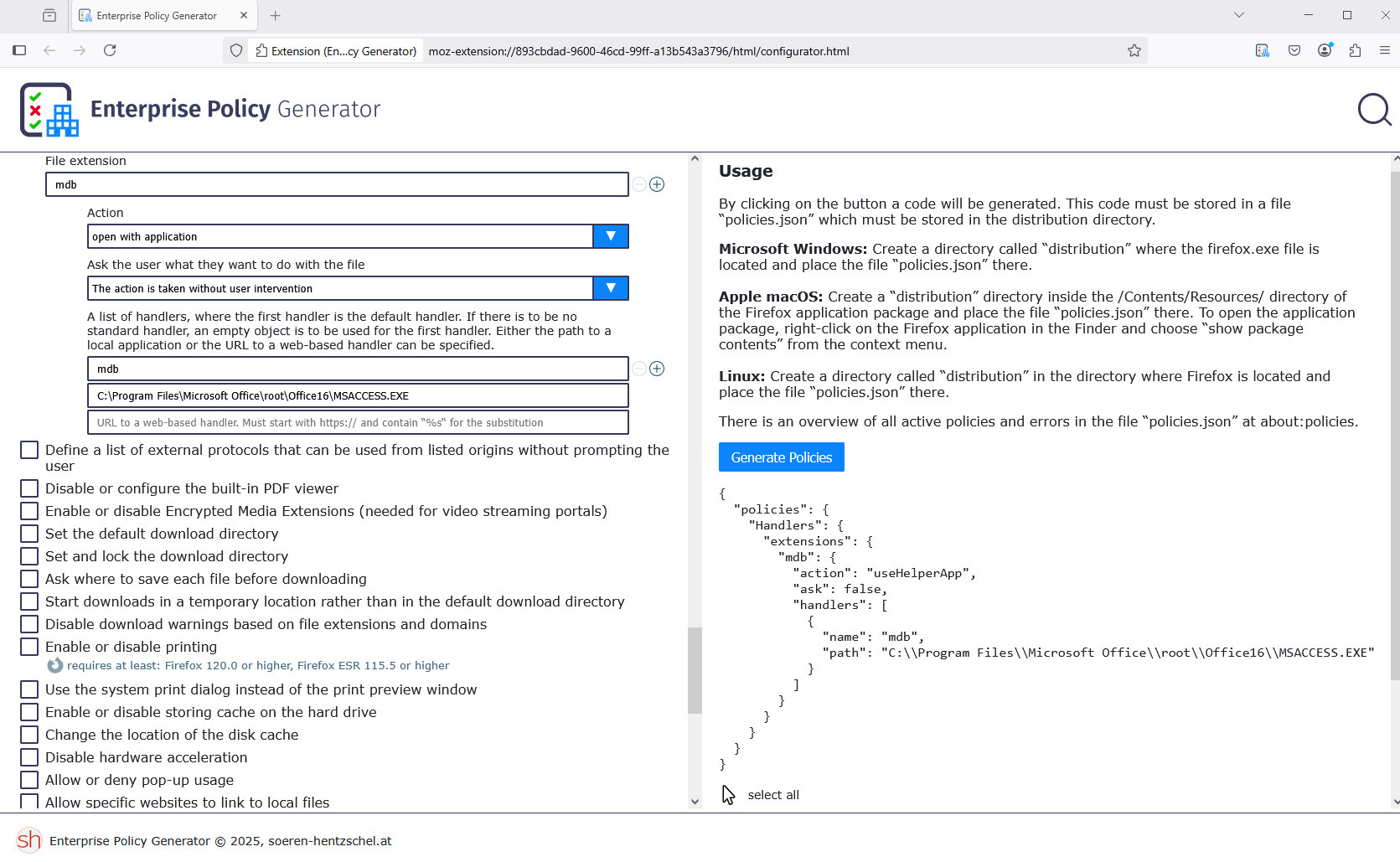The image size is (1400, 862).
Task: Click the Extension identity label in address bar
Action: [x=336, y=51]
